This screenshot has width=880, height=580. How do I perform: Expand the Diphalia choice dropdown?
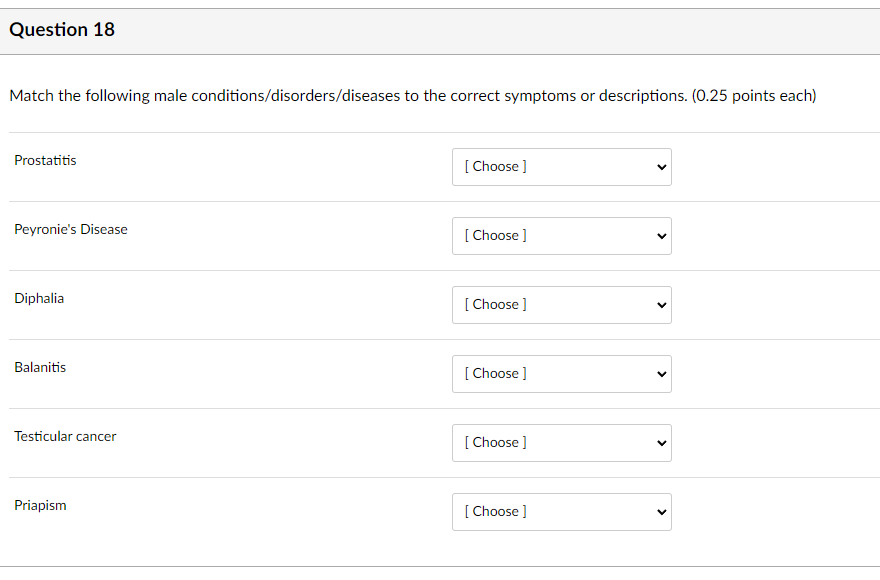point(561,305)
